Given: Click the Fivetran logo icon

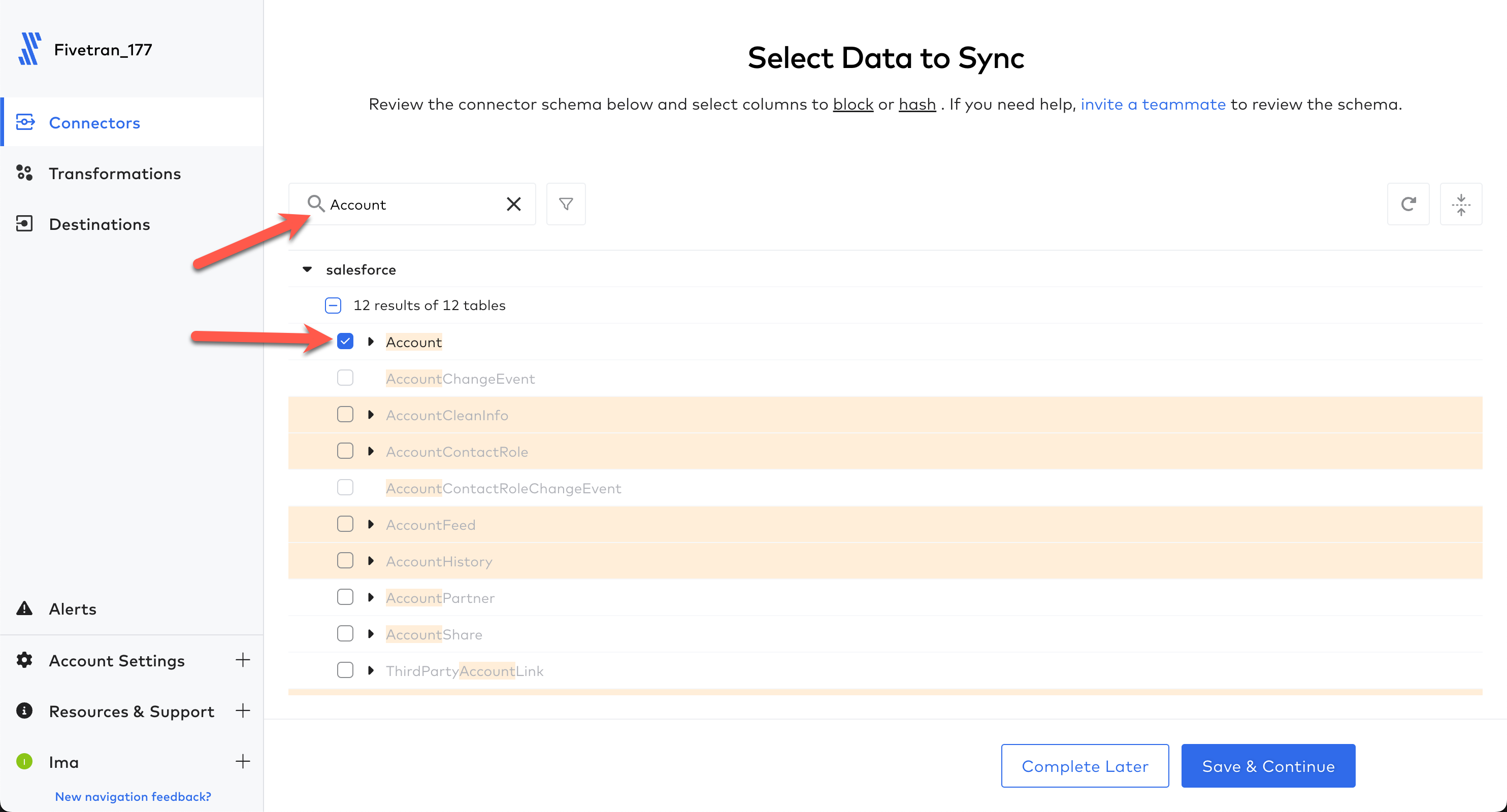Looking at the screenshot, I should click(x=29, y=49).
